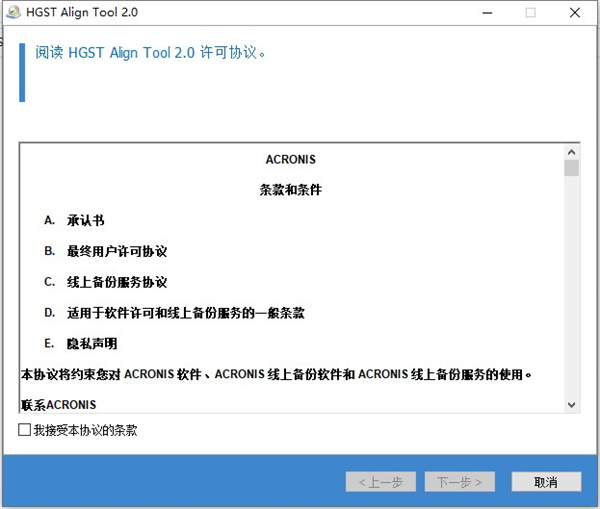The height and width of the screenshot is (509, 600).
Task: Click the license scrollbar thumb
Action: pyautogui.click(x=572, y=167)
